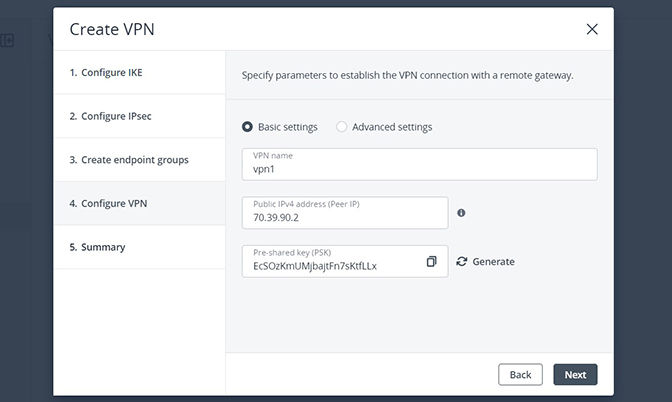Click the sidebar collapse icon behind dialog

point(7,41)
